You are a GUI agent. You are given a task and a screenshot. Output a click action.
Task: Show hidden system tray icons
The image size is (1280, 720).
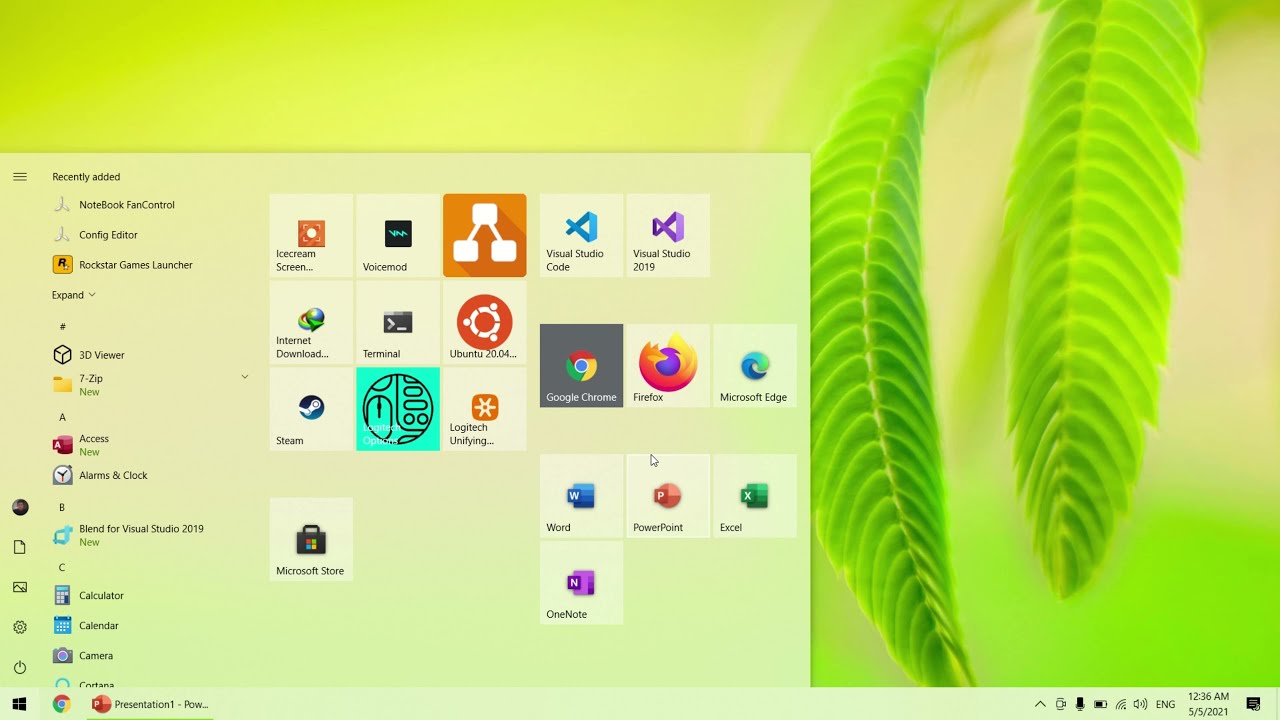[x=1040, y=704]
